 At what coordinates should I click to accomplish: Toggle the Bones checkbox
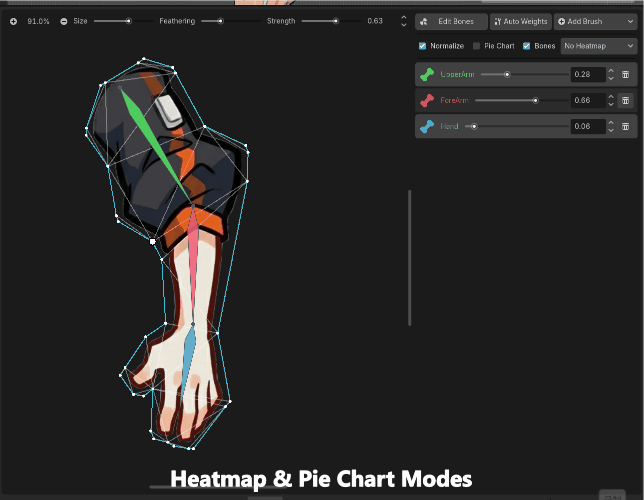[527, 46]
